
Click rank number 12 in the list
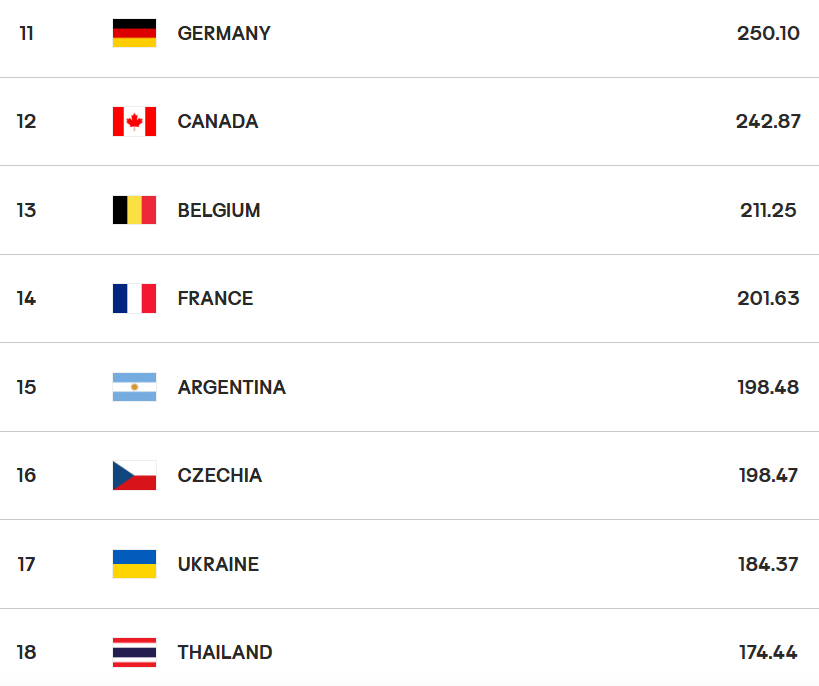26,122
